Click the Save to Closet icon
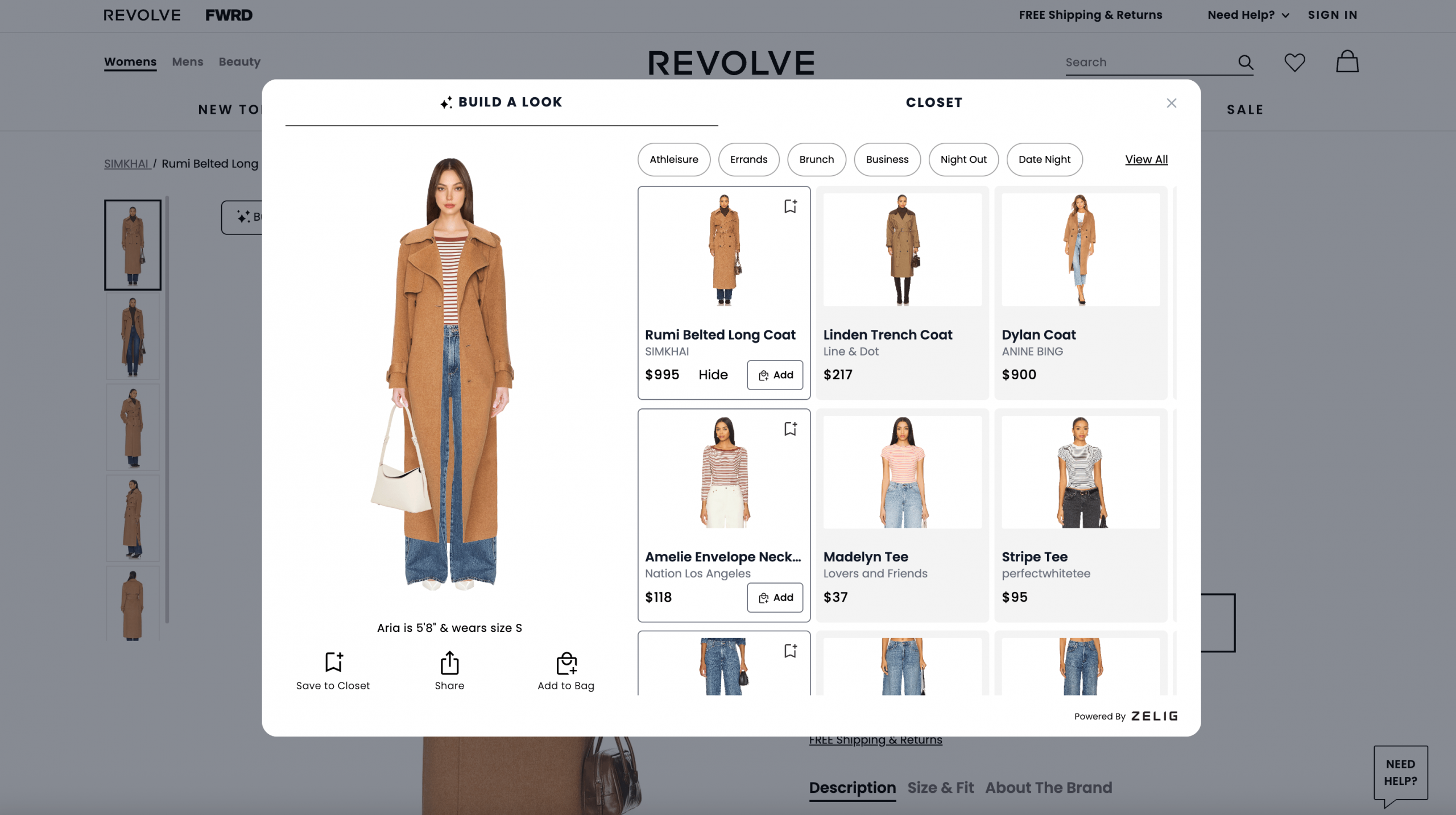The width and height of the screenshot is (1456, 815). tap(333, 662)
